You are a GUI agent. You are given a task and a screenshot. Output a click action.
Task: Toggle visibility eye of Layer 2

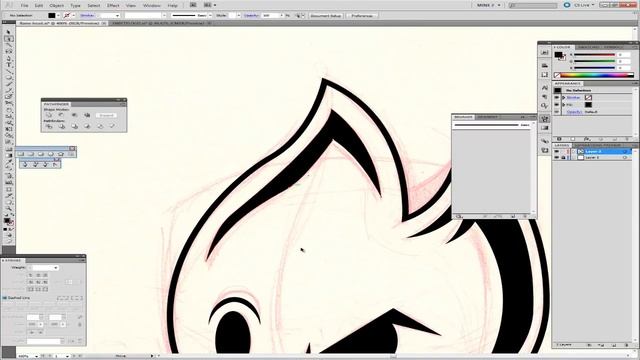click(x=556, y=151)
